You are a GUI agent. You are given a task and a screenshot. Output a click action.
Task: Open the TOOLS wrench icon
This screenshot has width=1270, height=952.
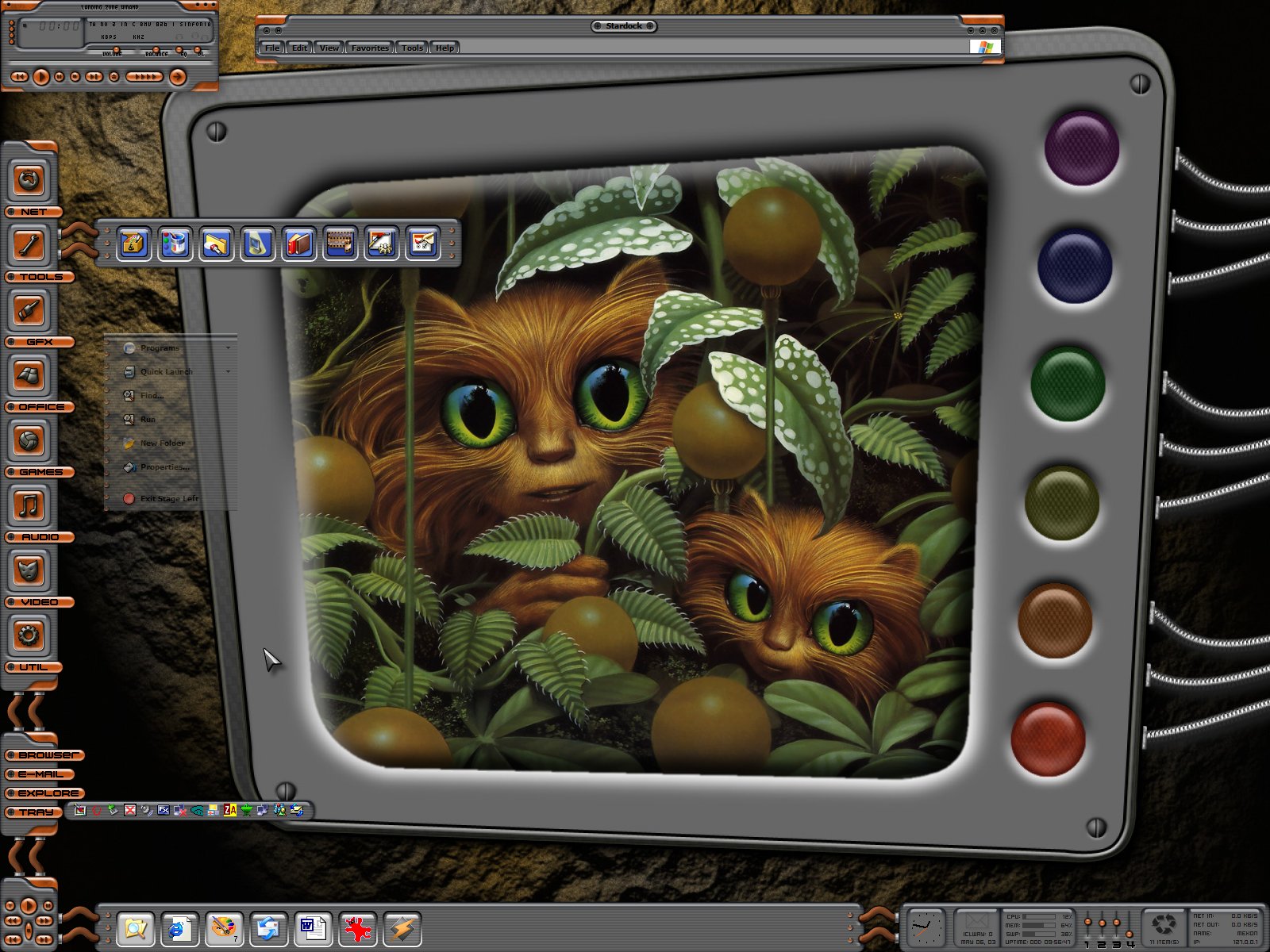click(29, 244)
